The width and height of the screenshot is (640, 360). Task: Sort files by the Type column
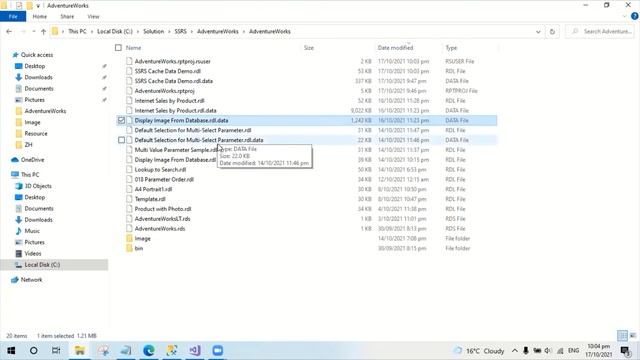click(451, 48)
